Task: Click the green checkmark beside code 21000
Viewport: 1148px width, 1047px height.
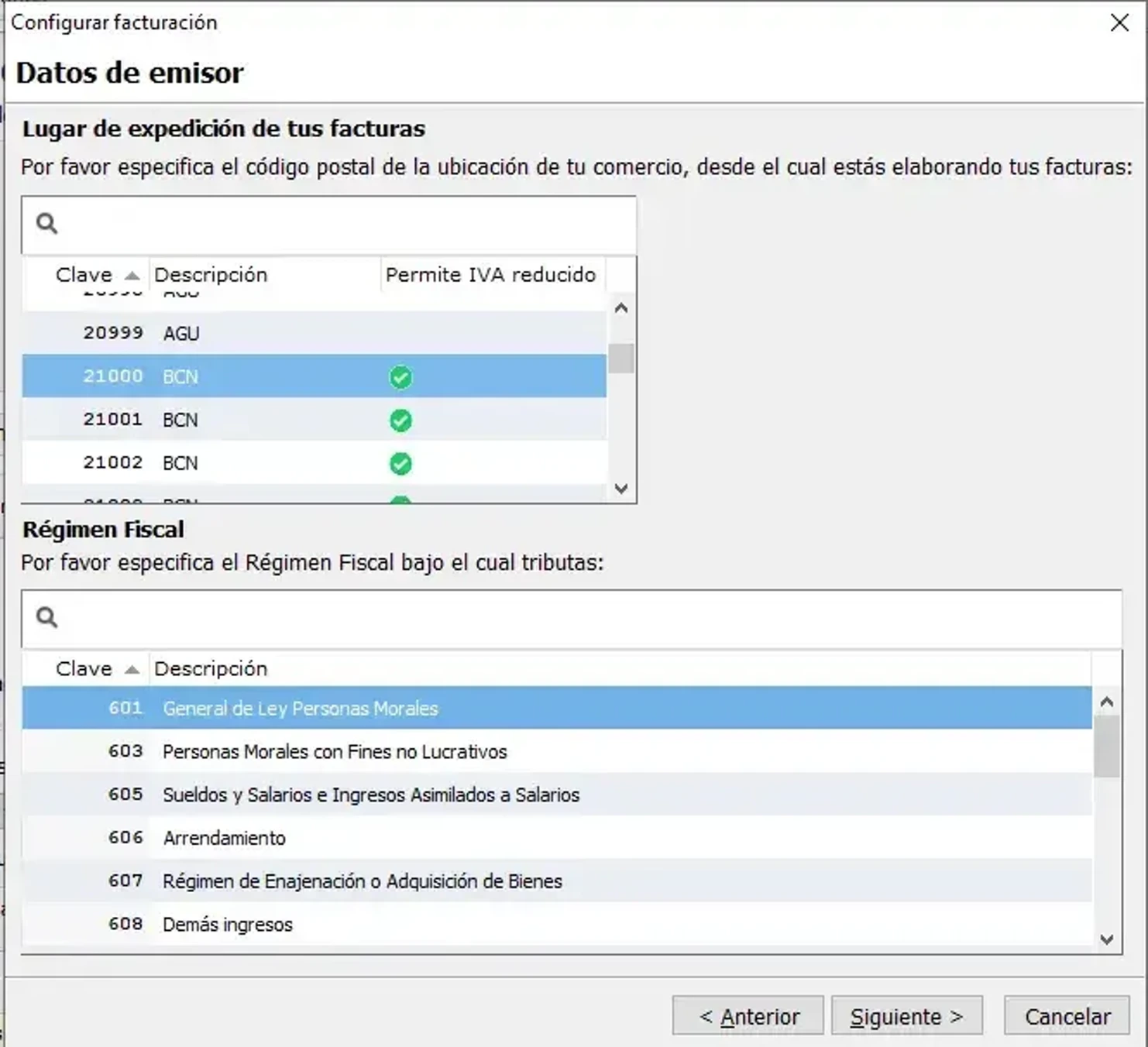Action: pyautogui.click(x=400, y=377)
